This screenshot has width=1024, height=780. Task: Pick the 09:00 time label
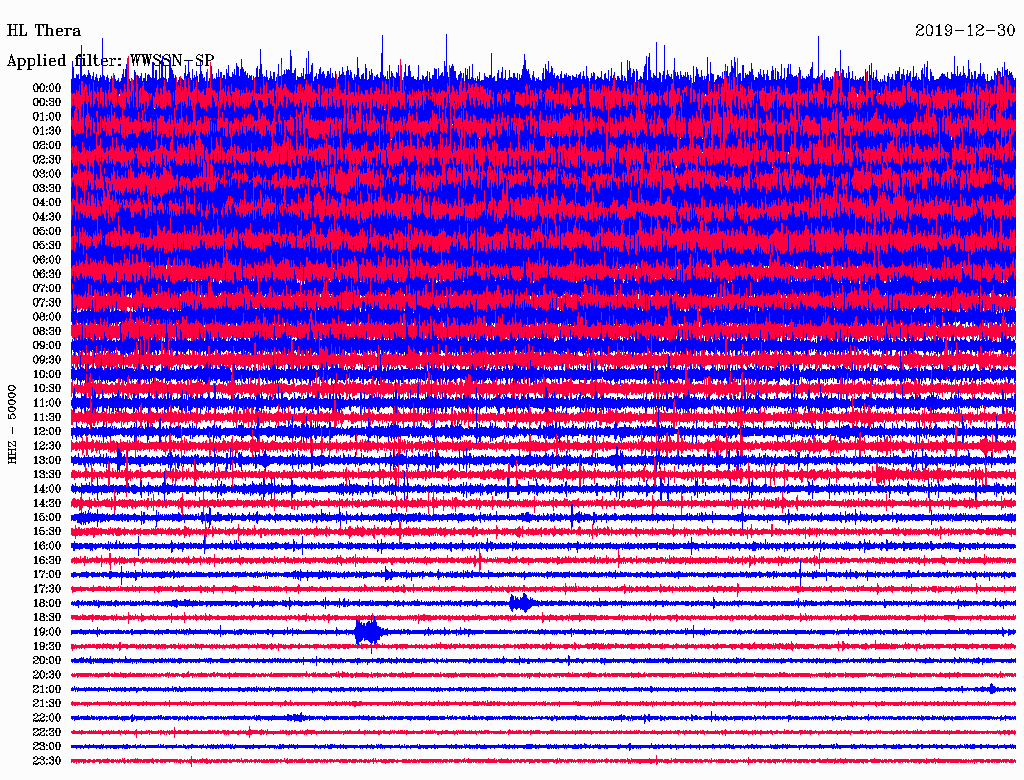[47, 345]
